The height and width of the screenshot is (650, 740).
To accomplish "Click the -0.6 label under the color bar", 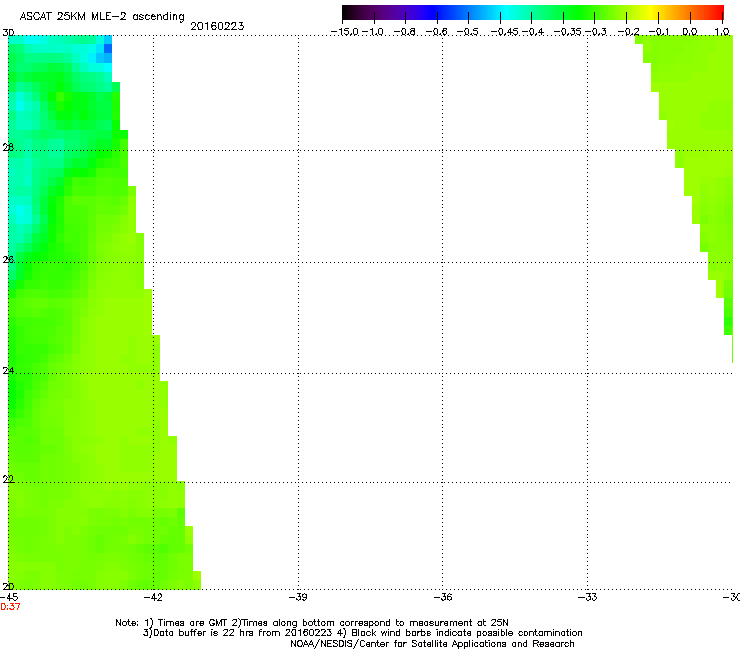I will pyautogui.click(x=436, y=32).
